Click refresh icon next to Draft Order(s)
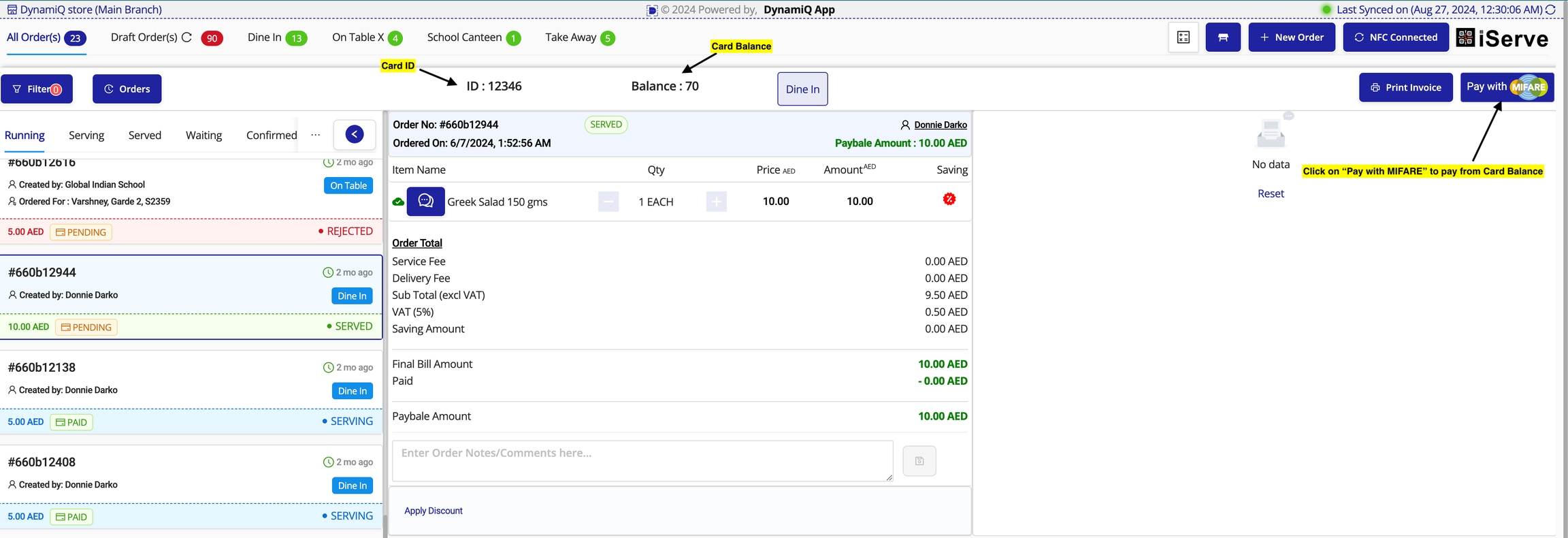 pos(187,37)
